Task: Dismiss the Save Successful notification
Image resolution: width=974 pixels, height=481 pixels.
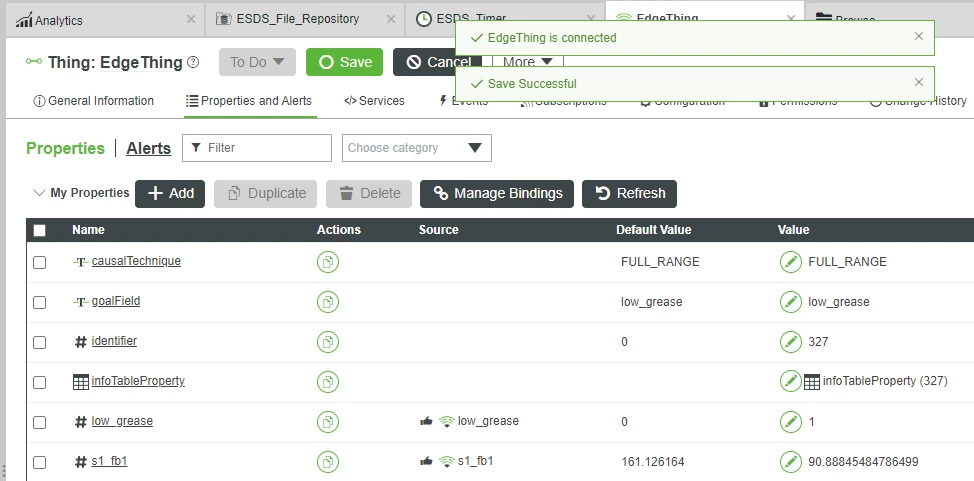Action: click(x=919, y=82)
